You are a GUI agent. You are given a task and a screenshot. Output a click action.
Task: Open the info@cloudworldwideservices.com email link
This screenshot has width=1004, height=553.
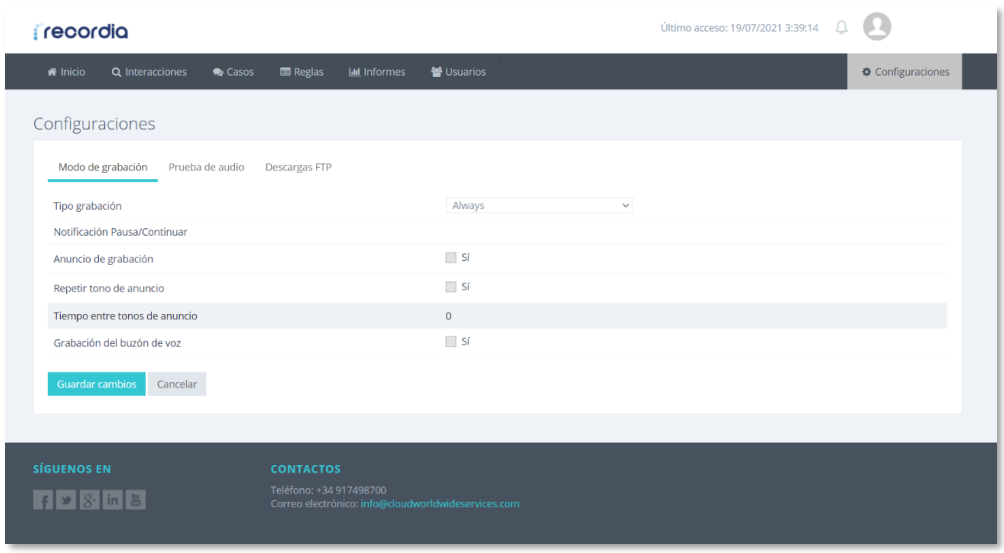[x=440, y=504]
